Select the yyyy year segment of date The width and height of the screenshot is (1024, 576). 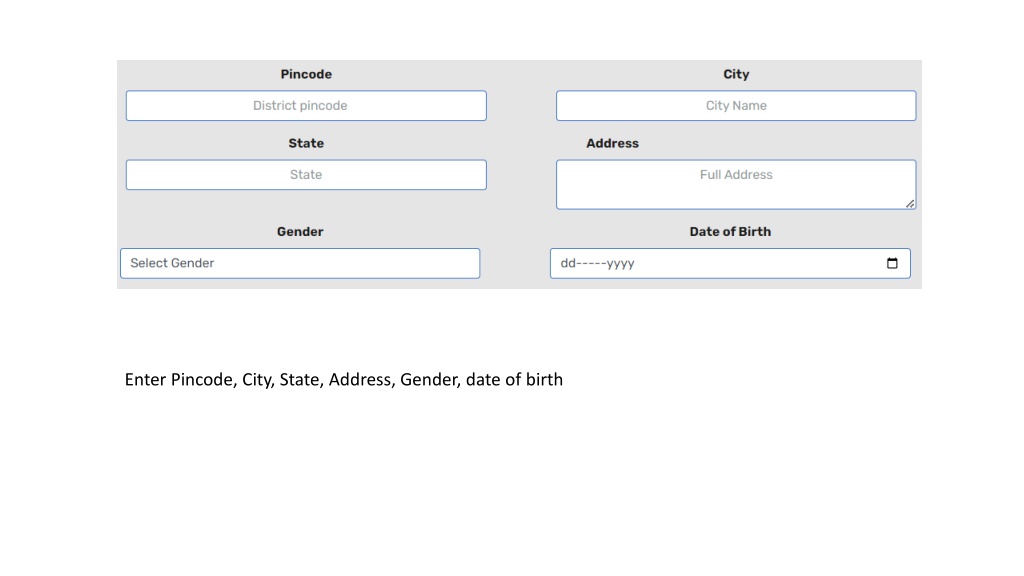point(620,264)
